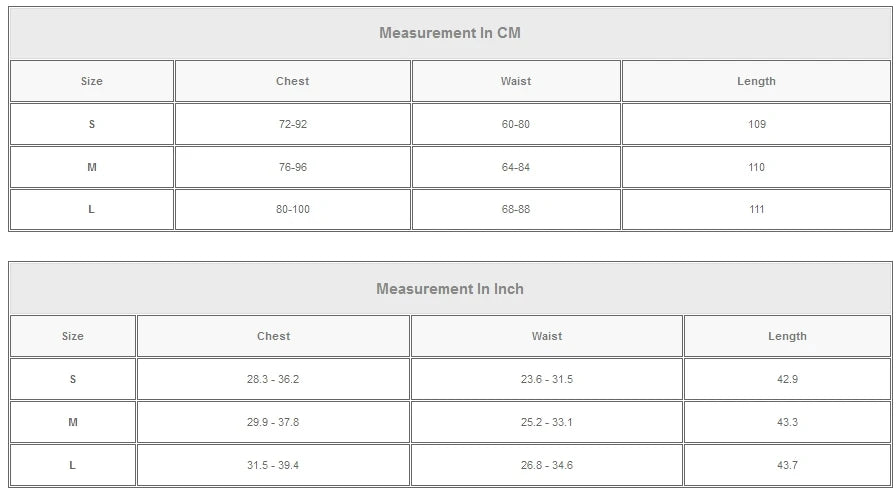Click the "Measurement In CM" table title
The image size is (896, 494).
click(x=449, y=33)
